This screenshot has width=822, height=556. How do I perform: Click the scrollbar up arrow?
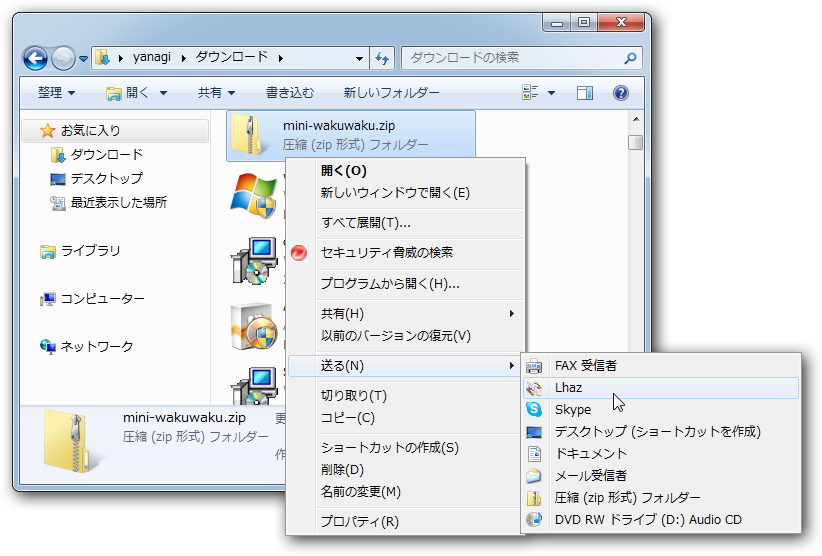[x=636, y=119]
